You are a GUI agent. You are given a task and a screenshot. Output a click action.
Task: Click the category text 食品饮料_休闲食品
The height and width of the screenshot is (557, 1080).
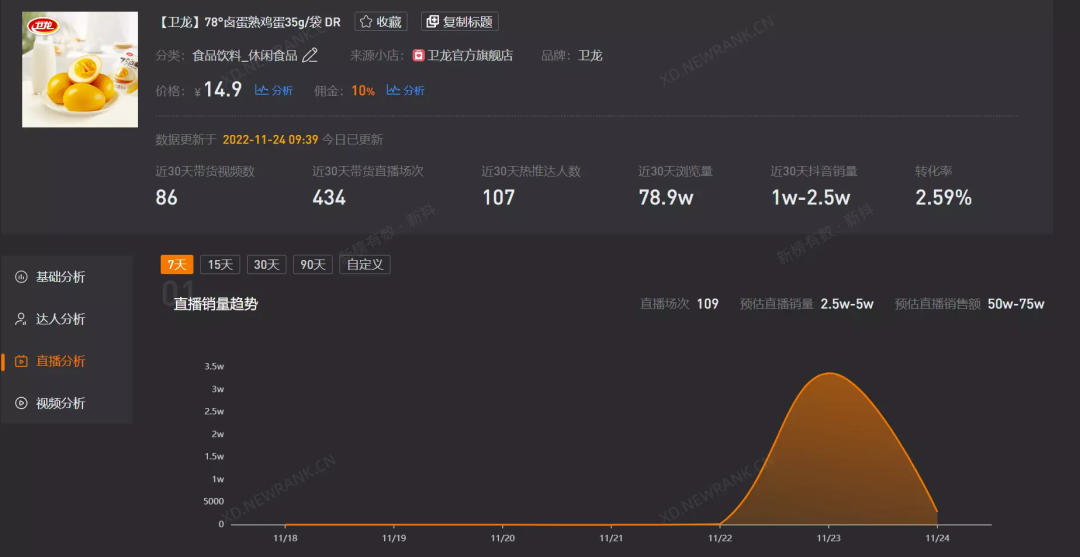(x=245, y=56)
